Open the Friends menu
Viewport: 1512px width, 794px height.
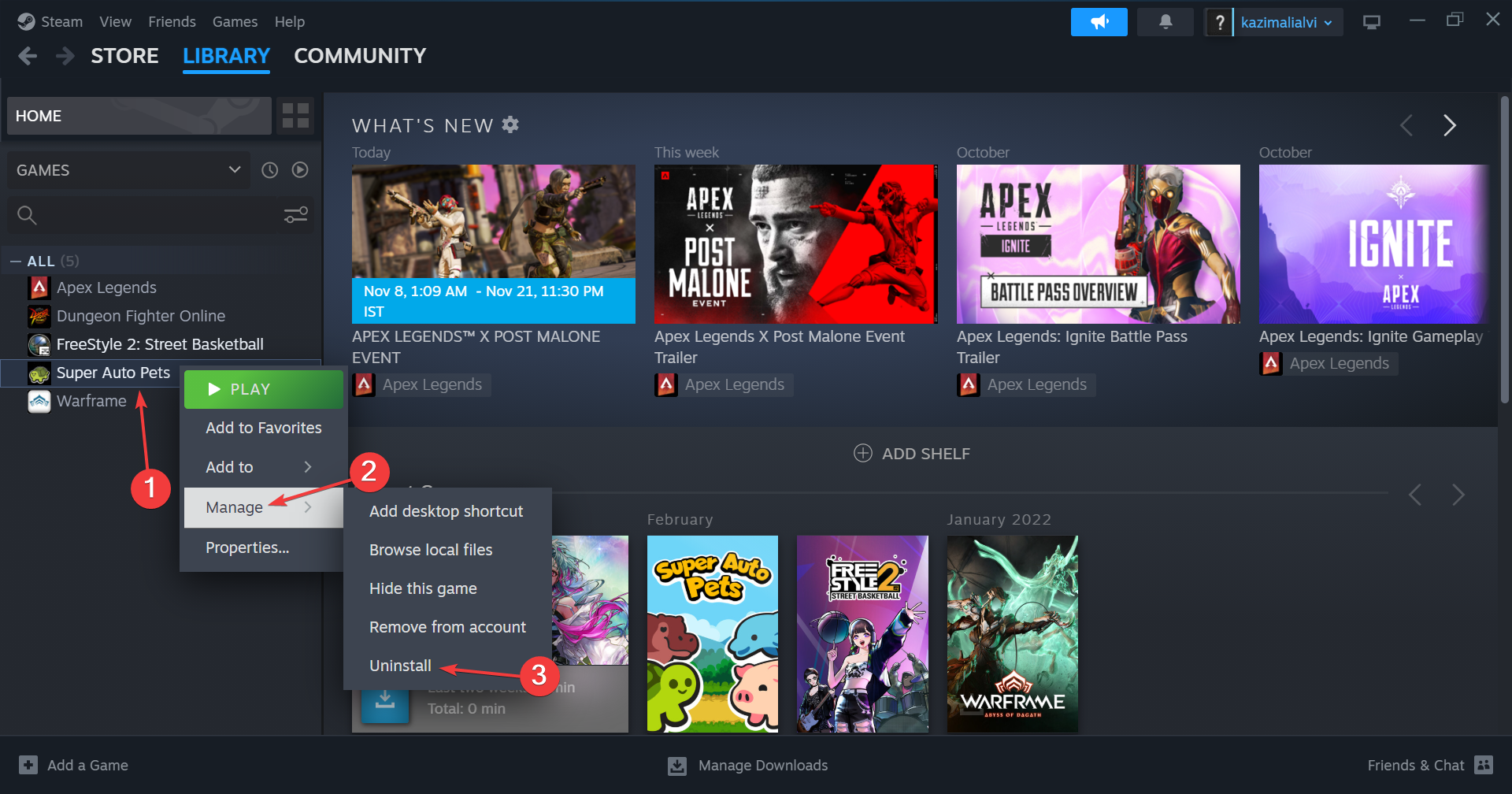[x=172, y=22]
